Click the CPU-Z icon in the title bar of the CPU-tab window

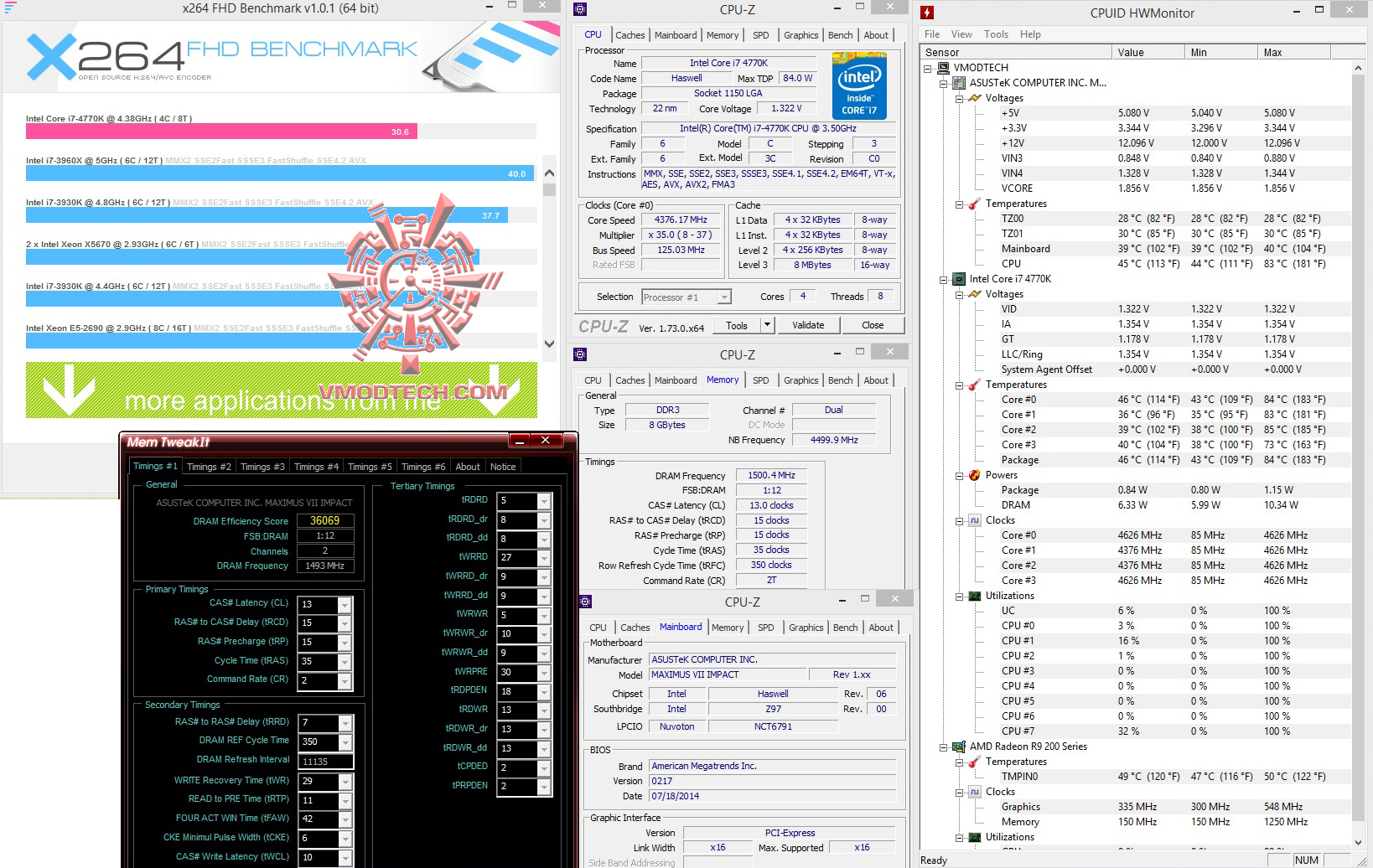click(580, 10)
